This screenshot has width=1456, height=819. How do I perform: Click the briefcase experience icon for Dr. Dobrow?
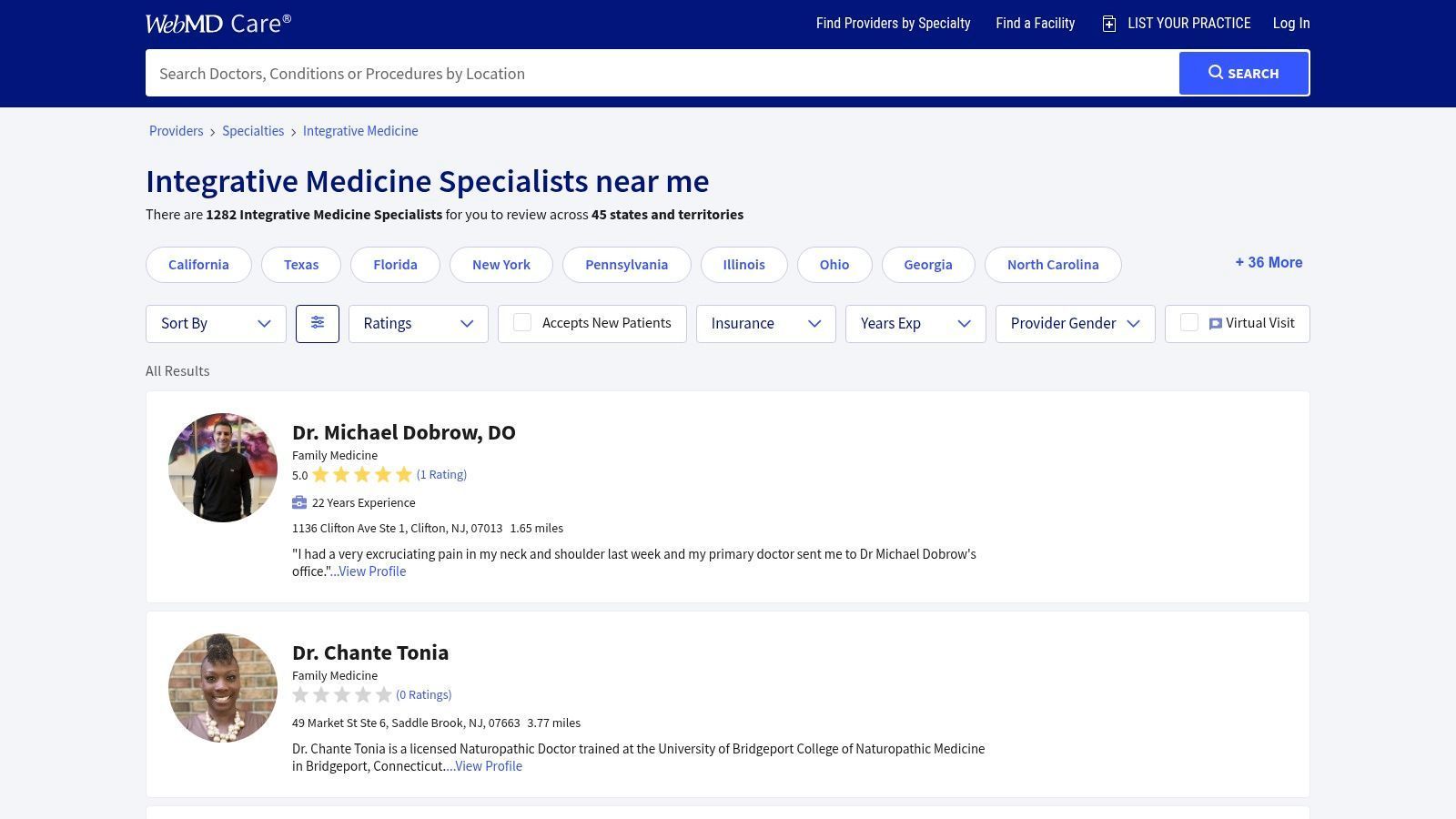299,502
